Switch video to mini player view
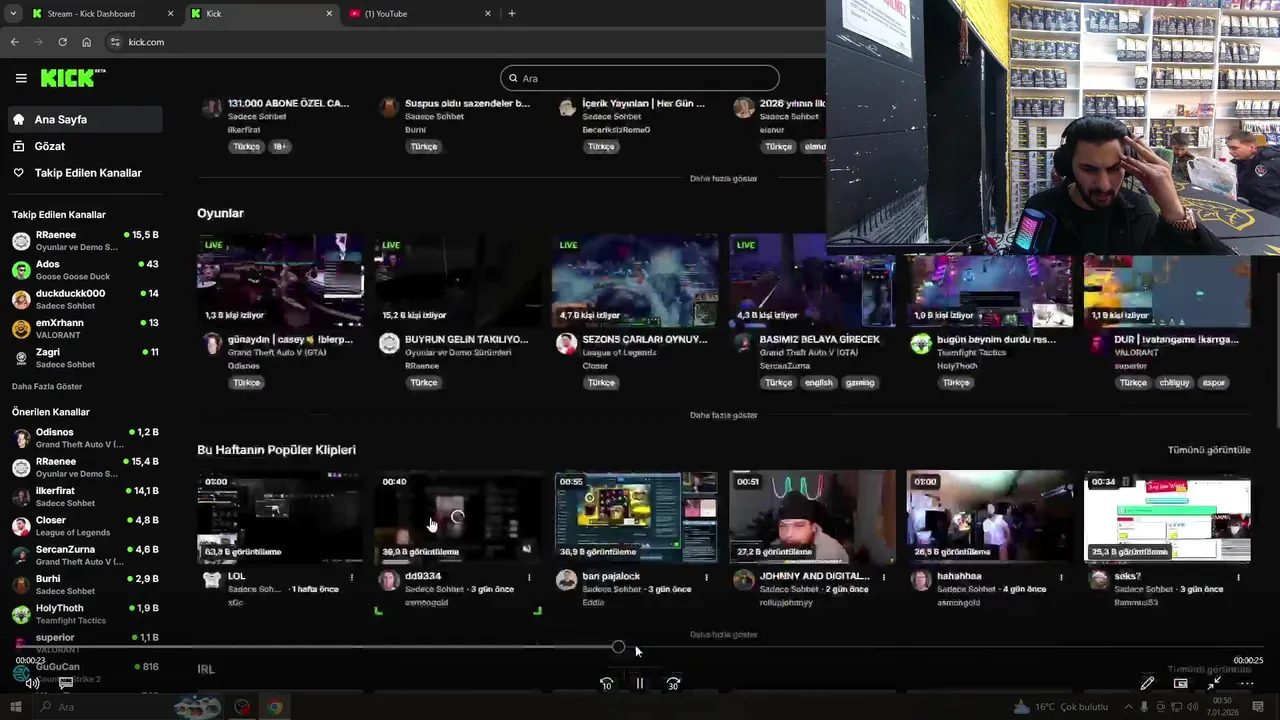Screen dimensions: 1280x720 point(1180,684)
